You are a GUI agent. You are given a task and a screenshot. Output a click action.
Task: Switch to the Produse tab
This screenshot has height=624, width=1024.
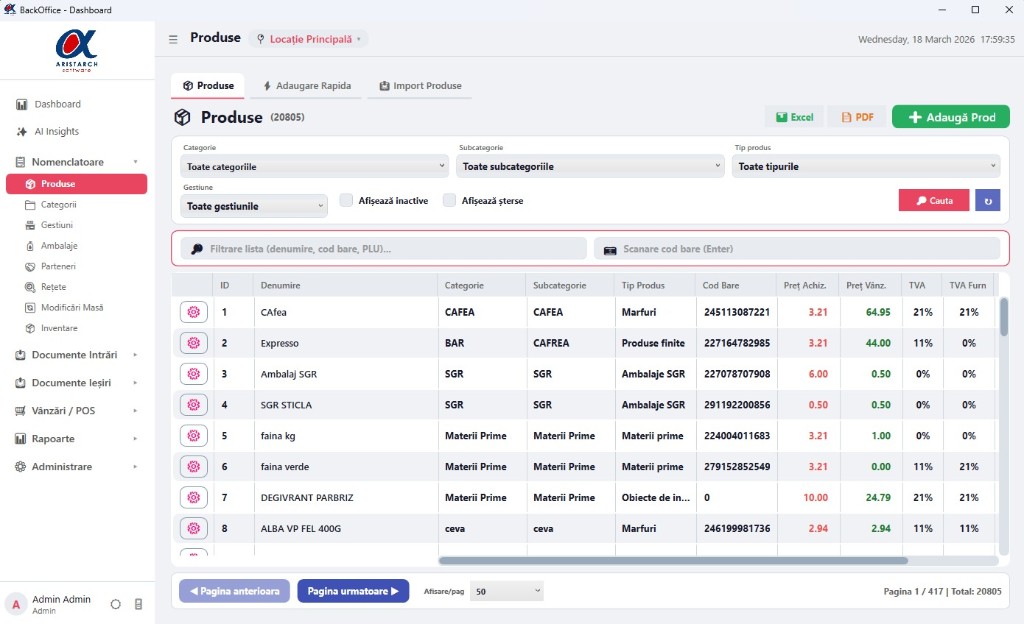click(208, 86)
